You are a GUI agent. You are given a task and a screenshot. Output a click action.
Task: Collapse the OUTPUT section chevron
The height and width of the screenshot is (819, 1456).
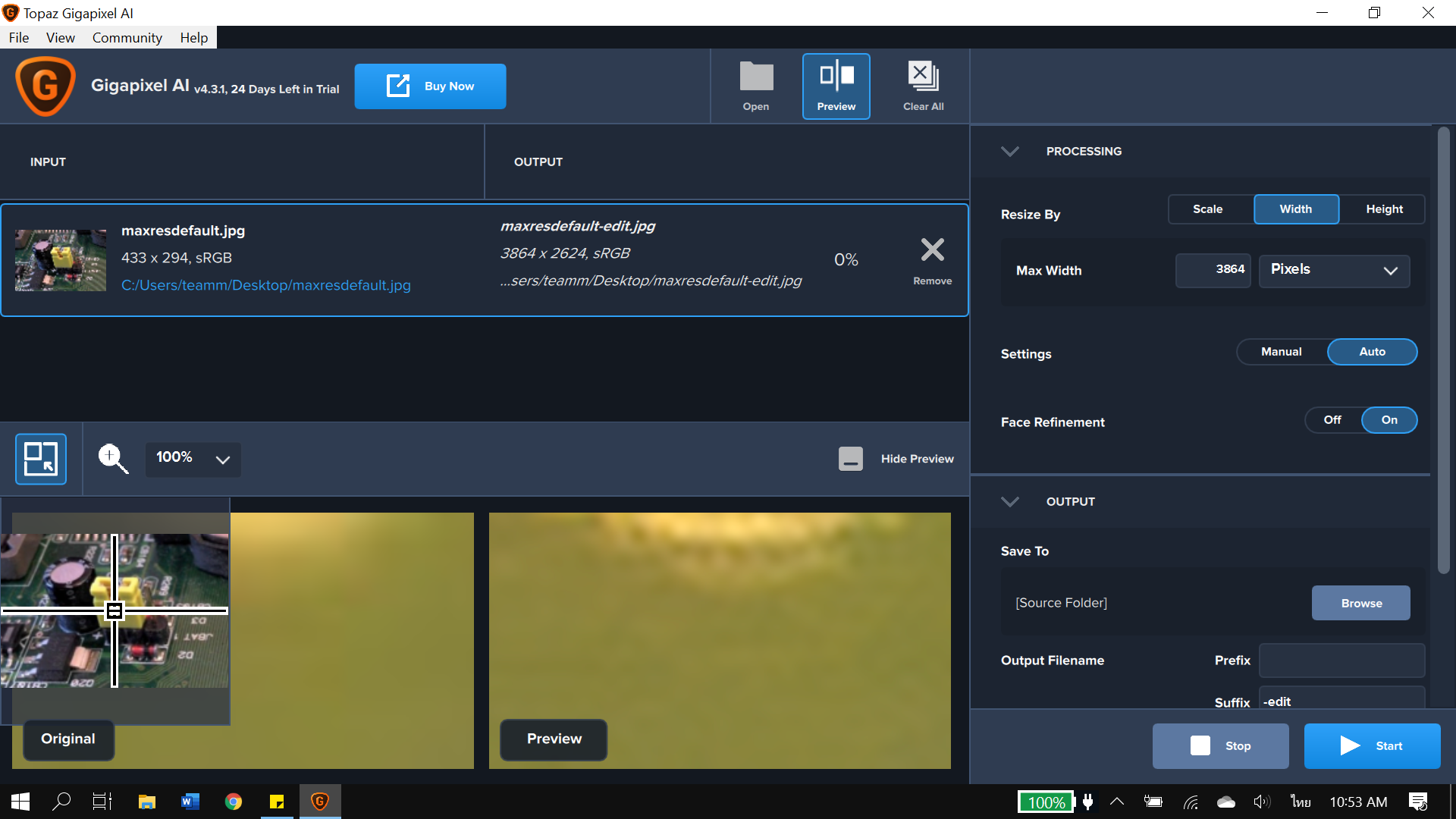(1009, 502)
